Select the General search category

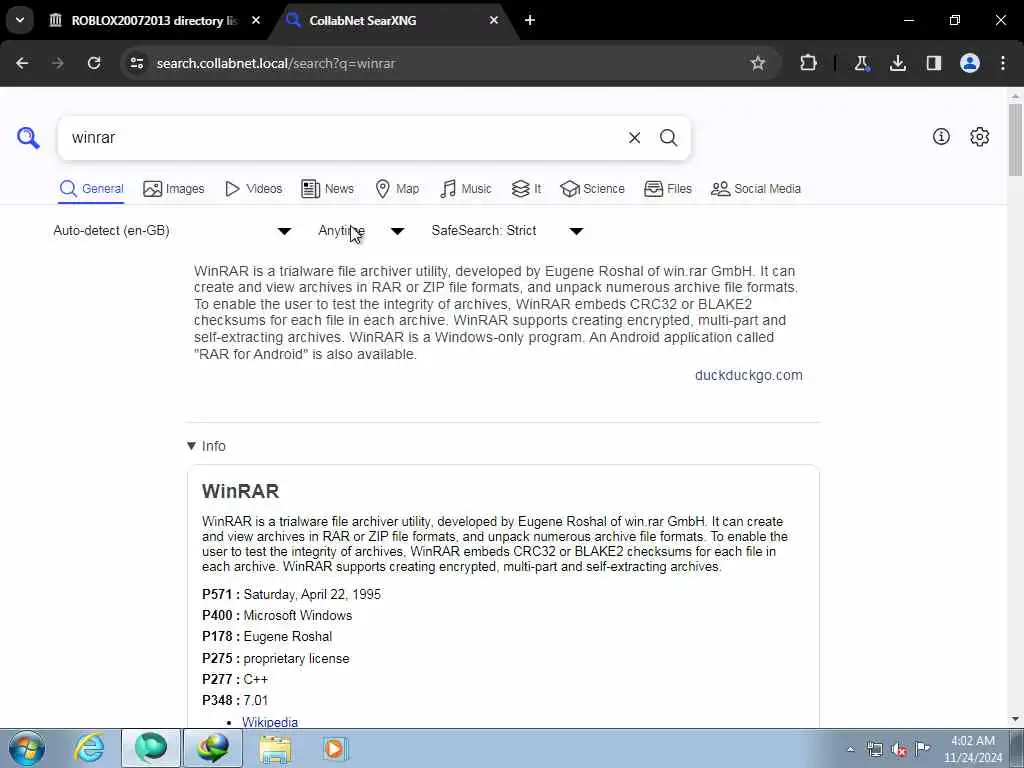tap(91, 189)
